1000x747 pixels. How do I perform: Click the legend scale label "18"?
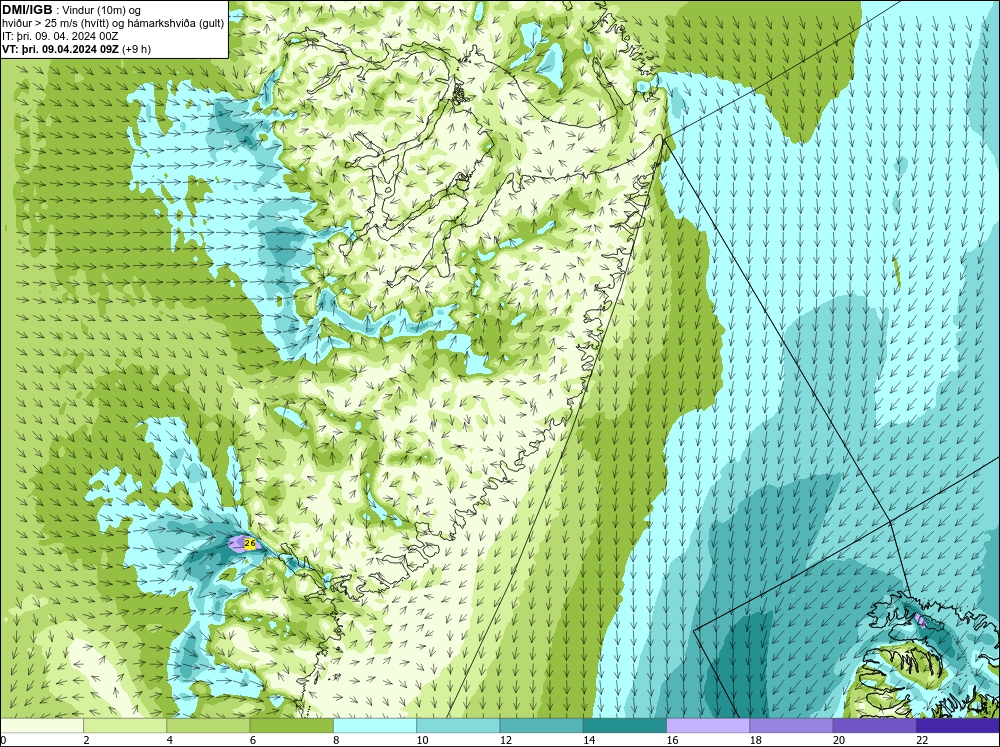(x=756, y=740)
